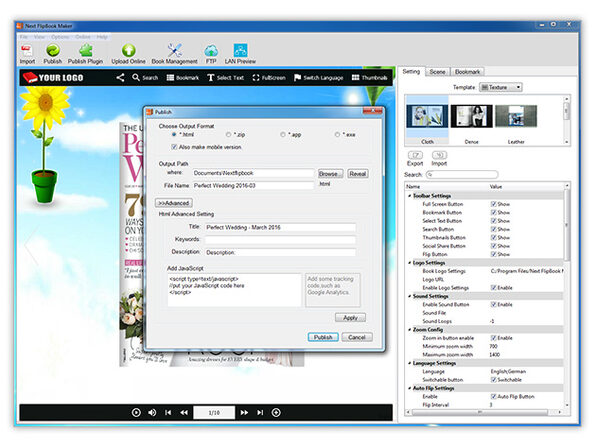Click Publish in the dialog
Image resolution: width=596 pixels, height=447 pixels.
pos(323,337)
